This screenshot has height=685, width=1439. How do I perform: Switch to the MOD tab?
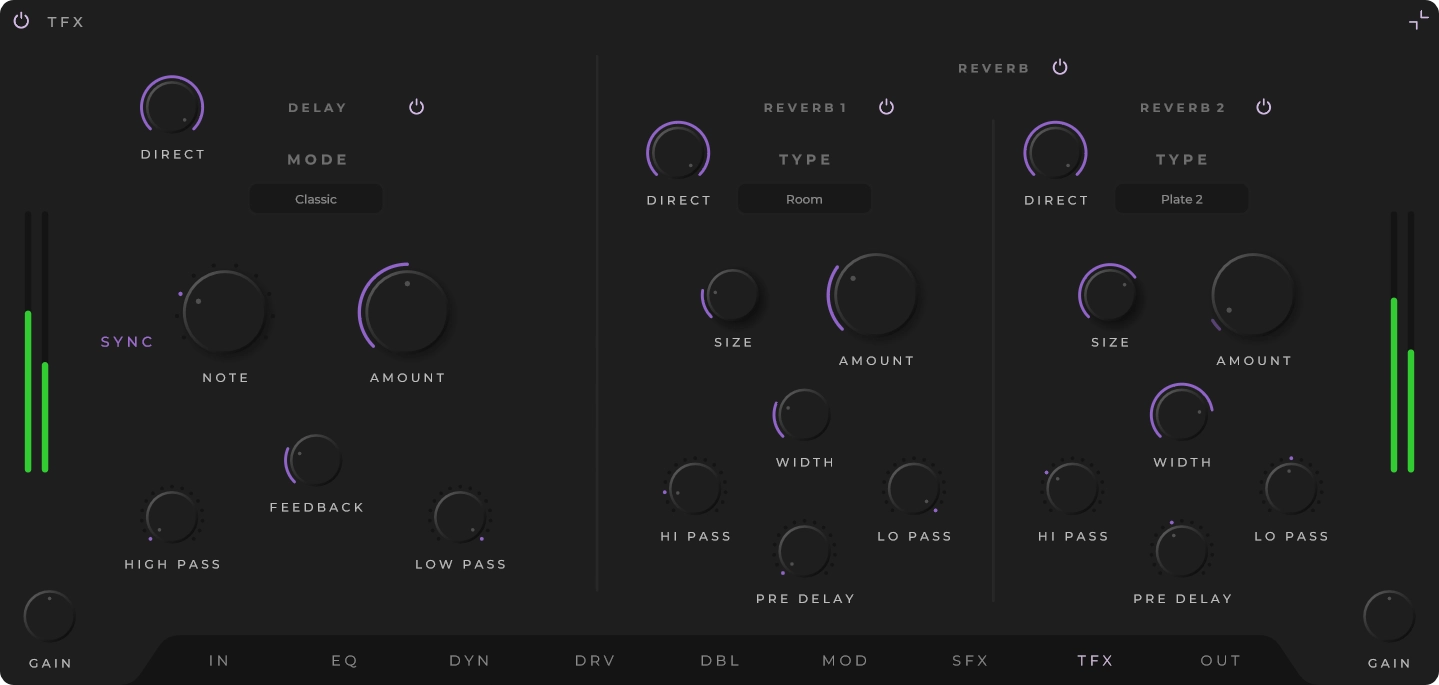[x=845, y=661]
